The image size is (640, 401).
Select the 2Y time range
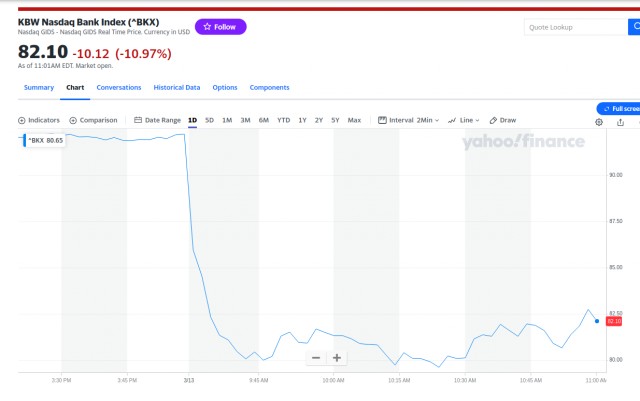point(319,120)
